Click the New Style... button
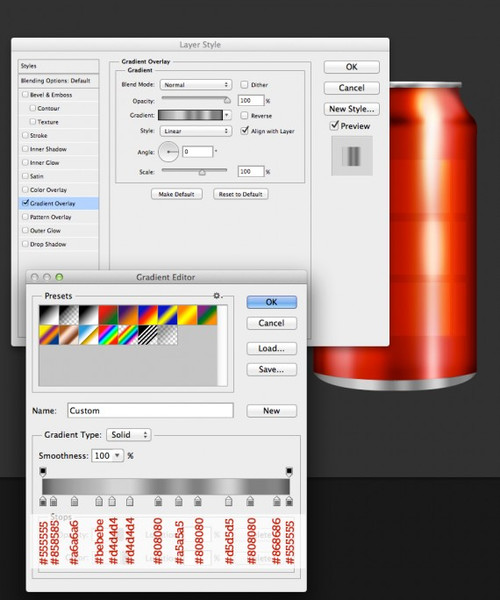Viewport: 500px width, 600px height. click(x=352, y=109)
